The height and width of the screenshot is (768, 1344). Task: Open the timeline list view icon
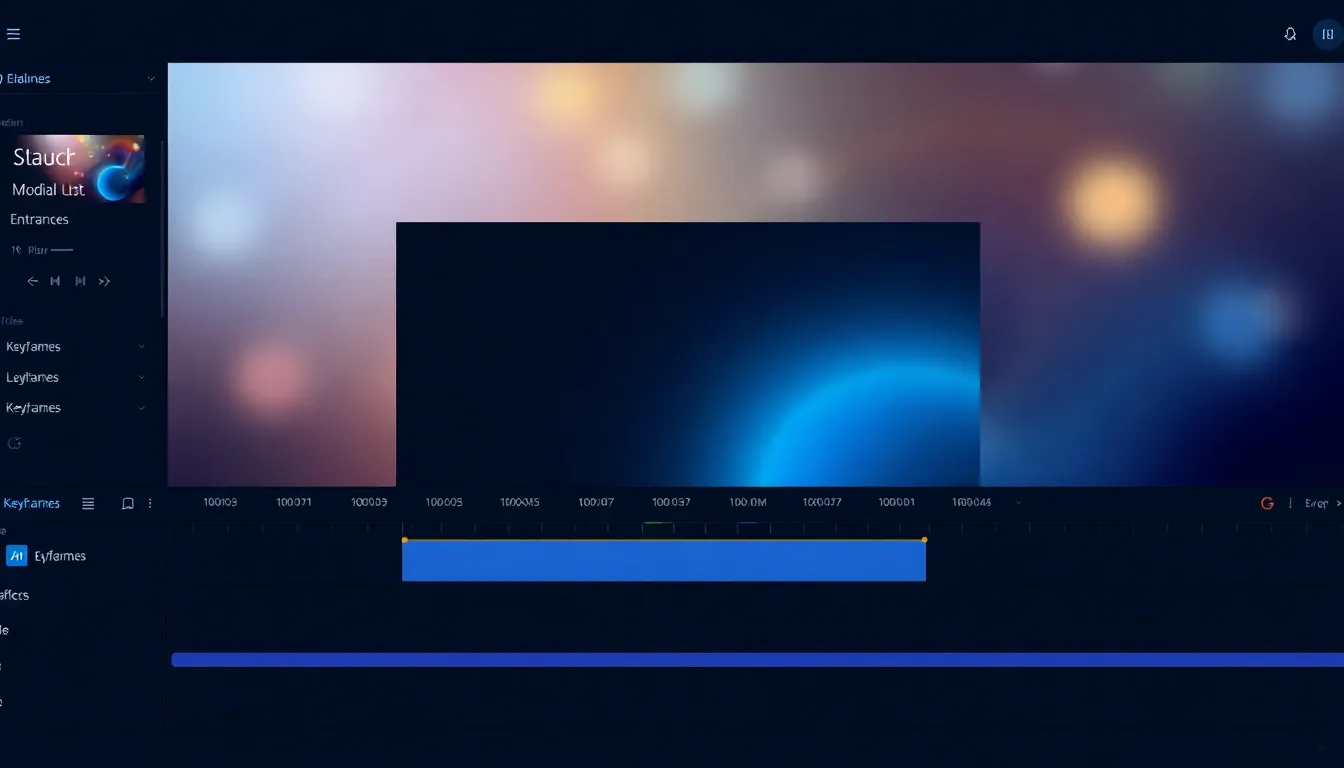(x=88, y=503)
